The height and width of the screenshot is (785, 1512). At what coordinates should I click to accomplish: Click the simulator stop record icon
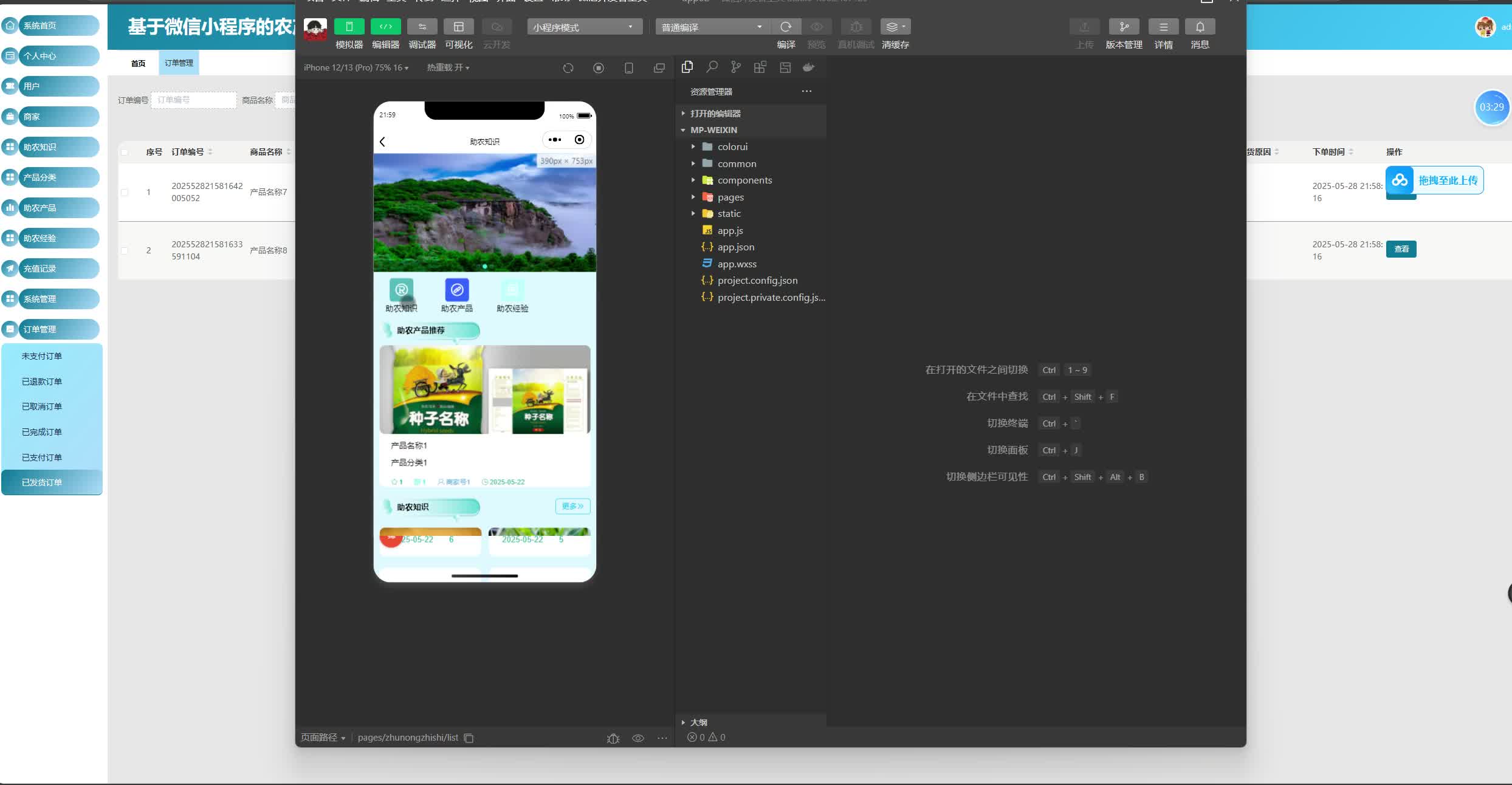tap(598, 68)
